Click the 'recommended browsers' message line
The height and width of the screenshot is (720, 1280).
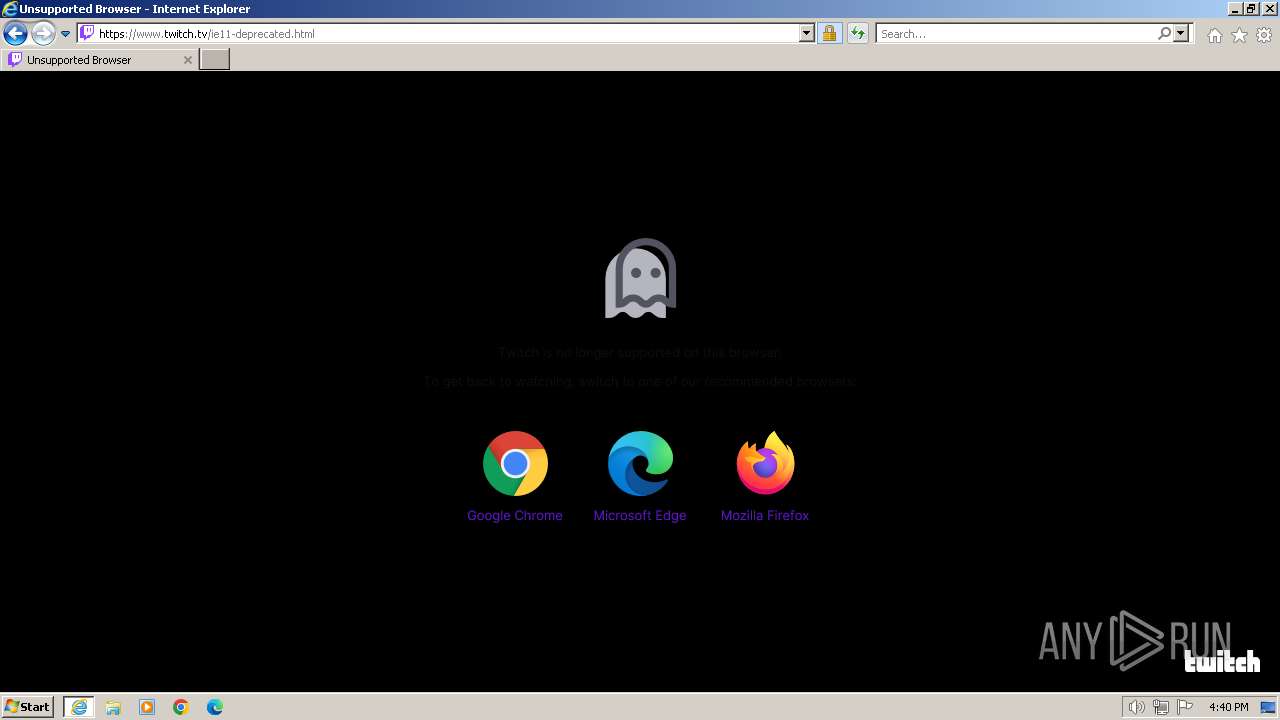[640, 381]
